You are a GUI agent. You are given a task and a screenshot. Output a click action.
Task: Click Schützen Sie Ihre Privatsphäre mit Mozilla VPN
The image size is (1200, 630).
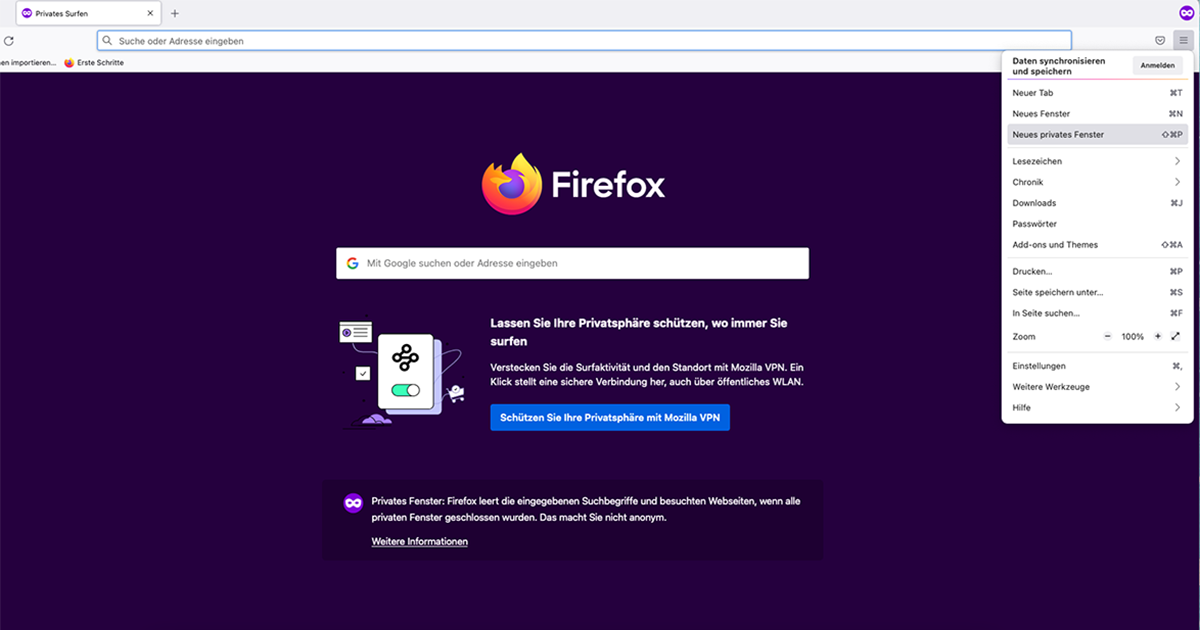coord(610,417)
